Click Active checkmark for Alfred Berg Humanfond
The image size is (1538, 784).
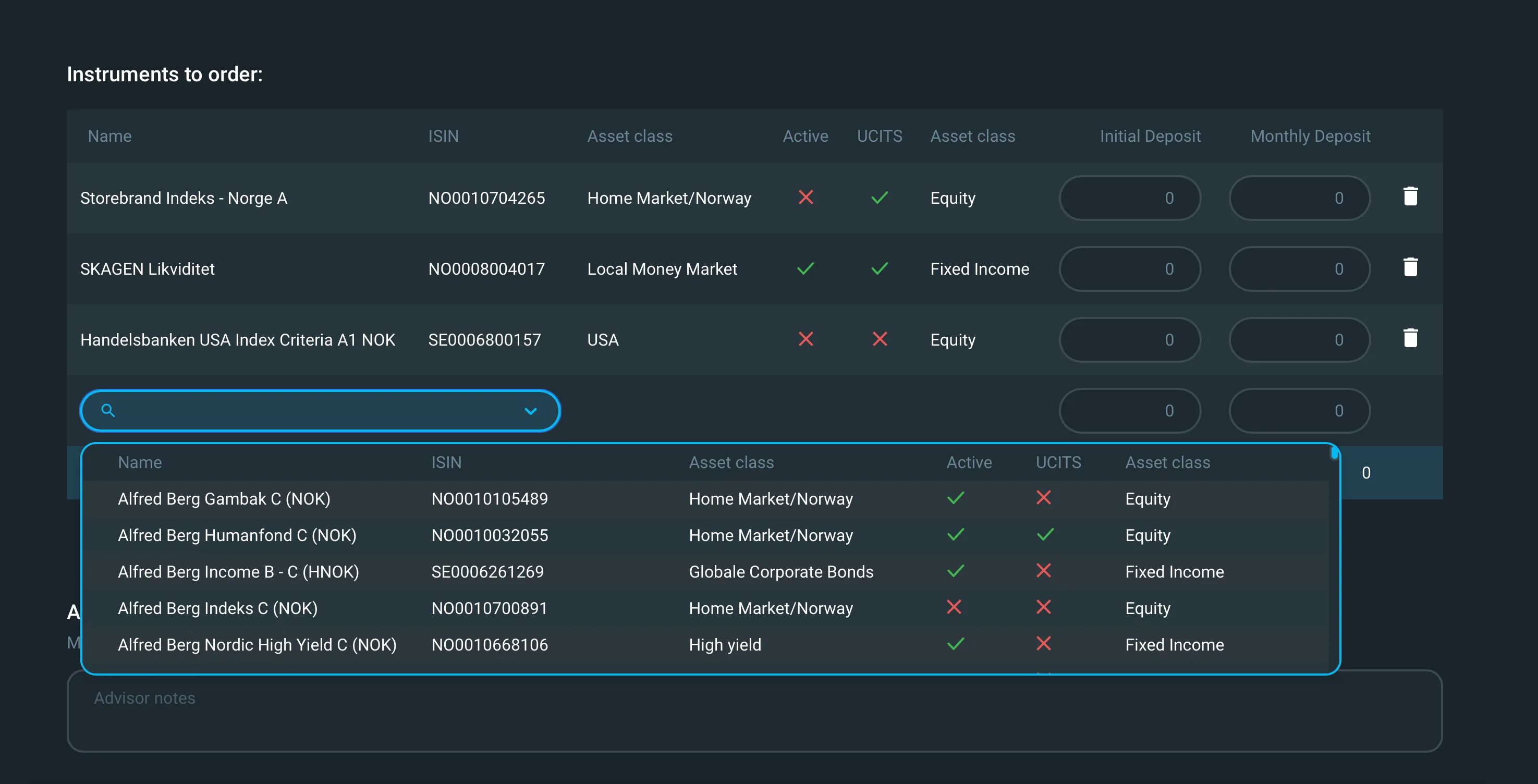point(955,534)
